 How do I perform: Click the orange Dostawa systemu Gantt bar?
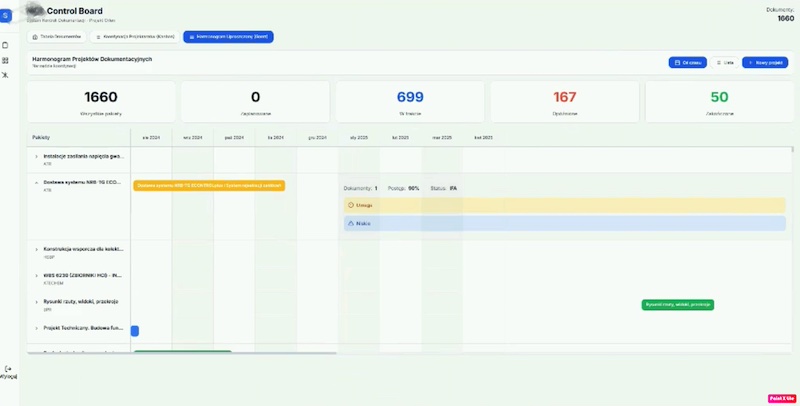[208, 185]
